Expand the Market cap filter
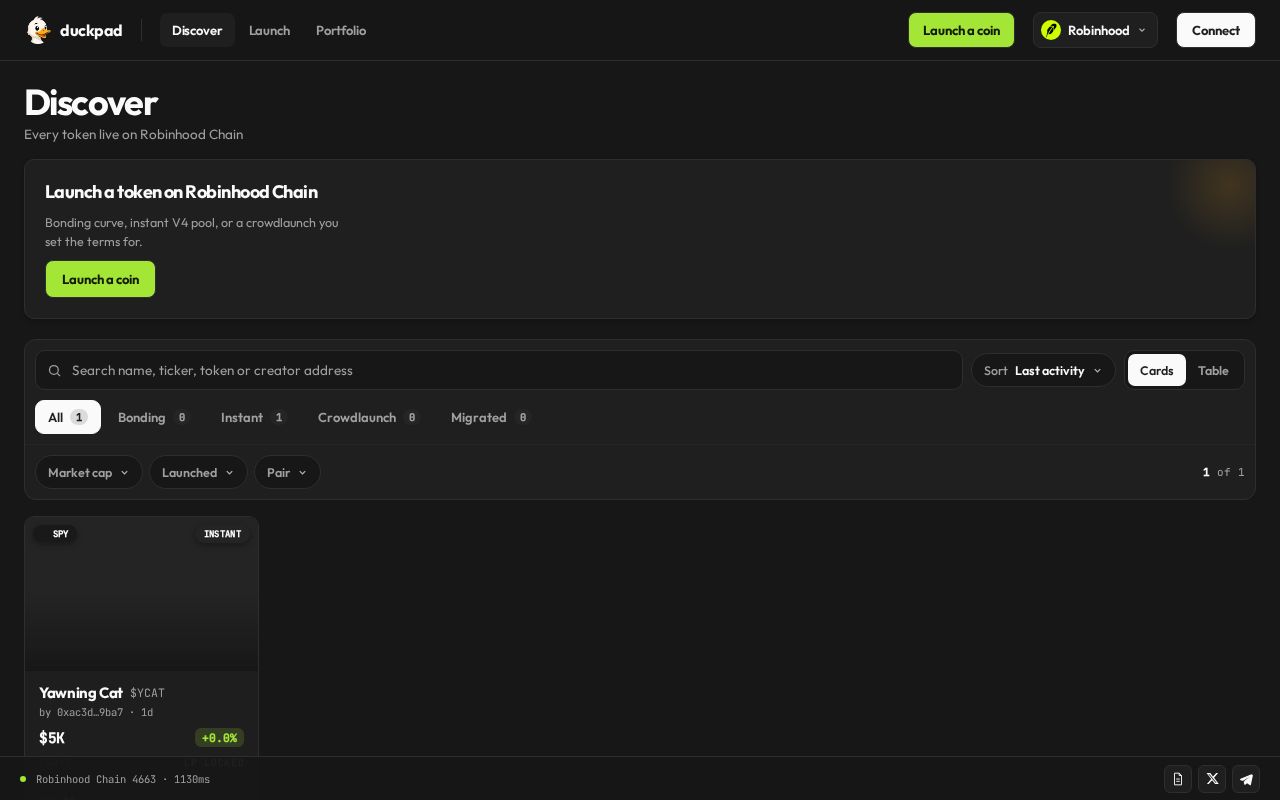1280x800 pixels. [x=89, y=472]
